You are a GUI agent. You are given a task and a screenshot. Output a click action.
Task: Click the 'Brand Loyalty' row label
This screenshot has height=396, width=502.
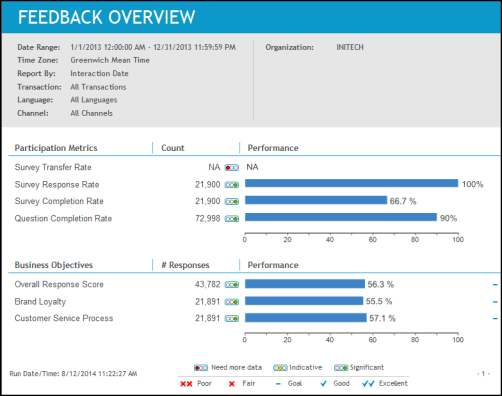point(40,302)
